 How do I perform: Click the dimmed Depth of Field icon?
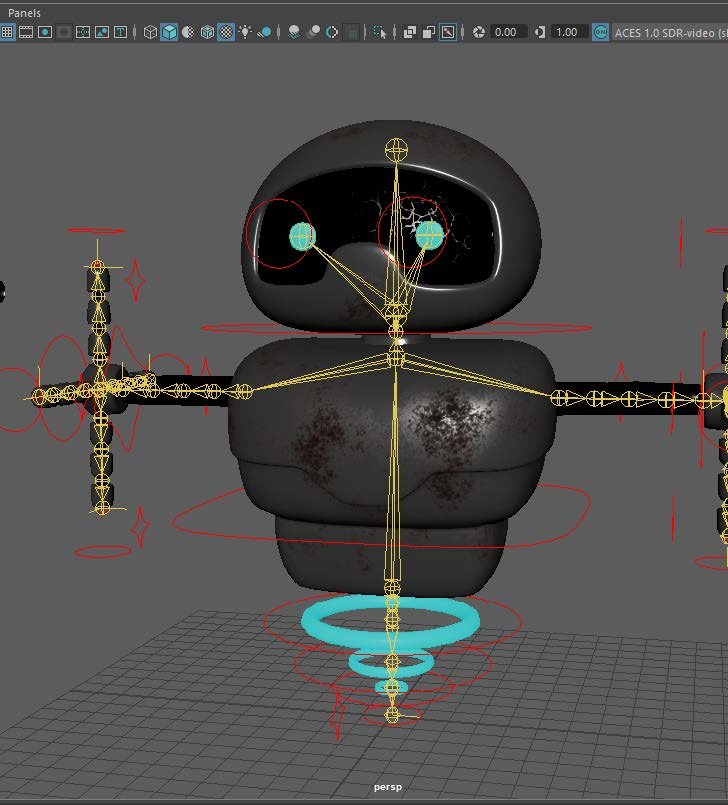351,32
